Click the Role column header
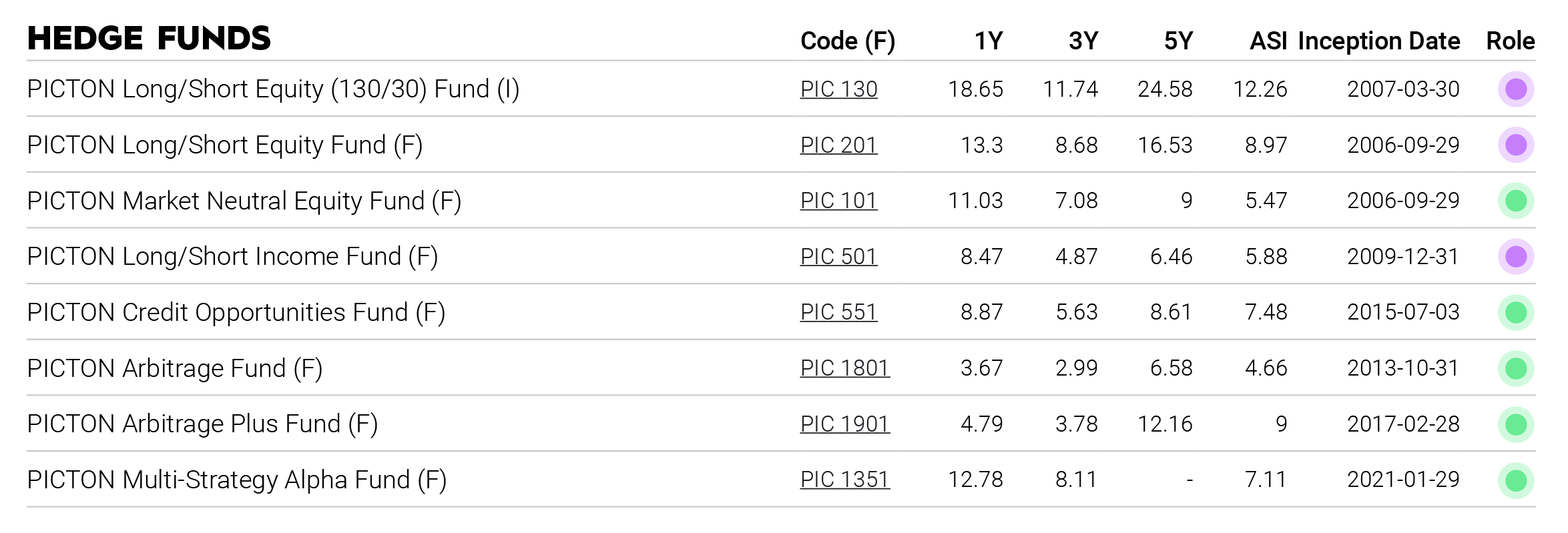This screenshot has height=533, width=1568. coord(1511,41)
